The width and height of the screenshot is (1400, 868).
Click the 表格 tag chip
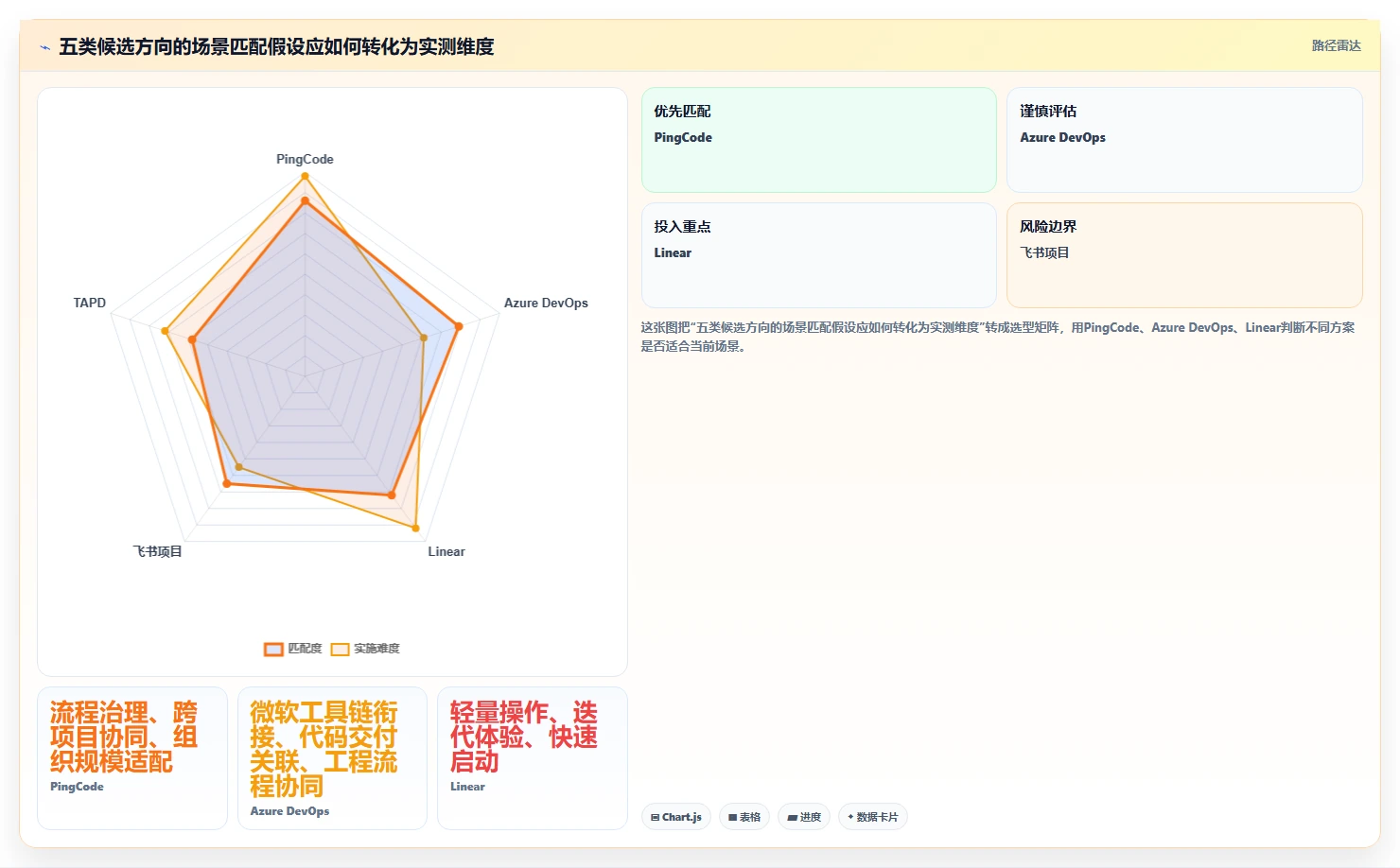coord(744,817)
